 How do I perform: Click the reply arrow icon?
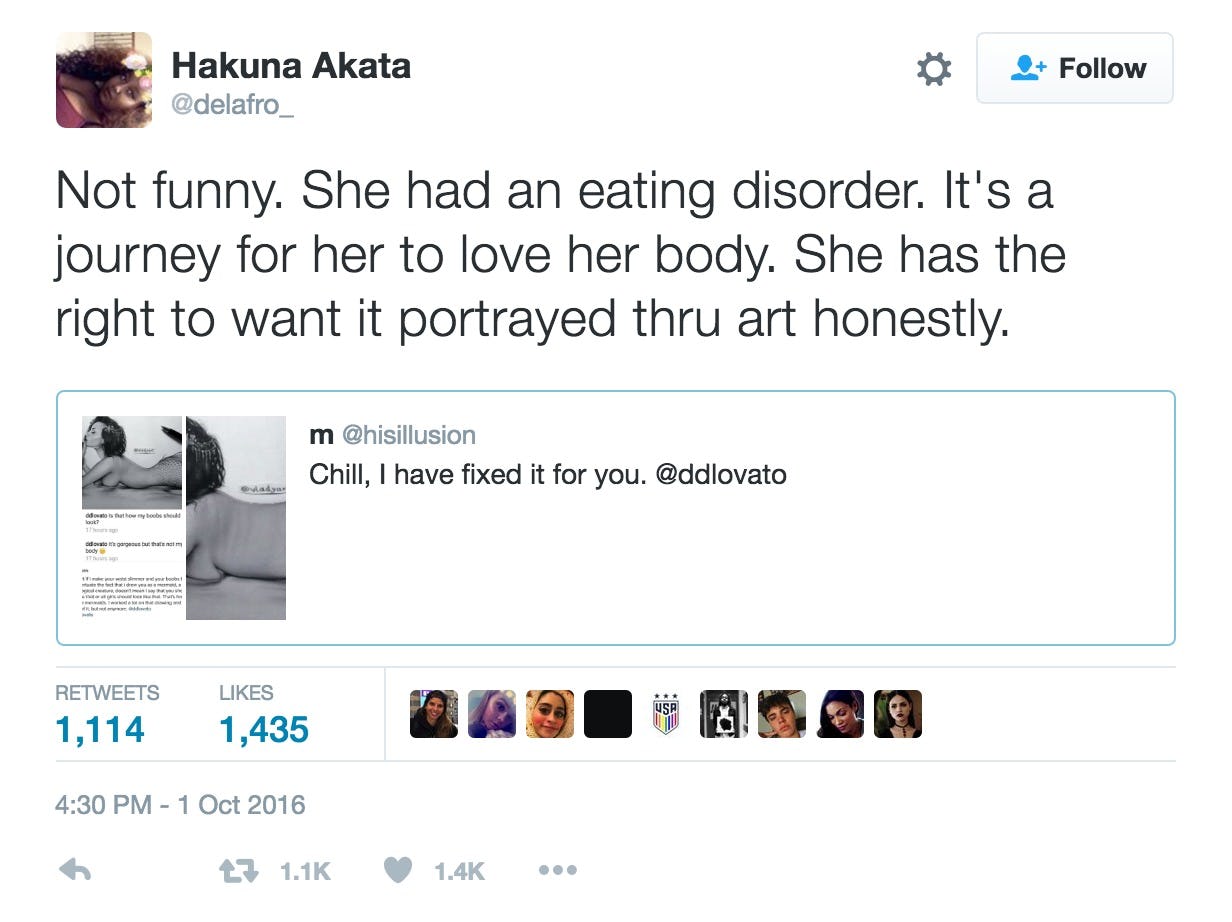point(76,870)
